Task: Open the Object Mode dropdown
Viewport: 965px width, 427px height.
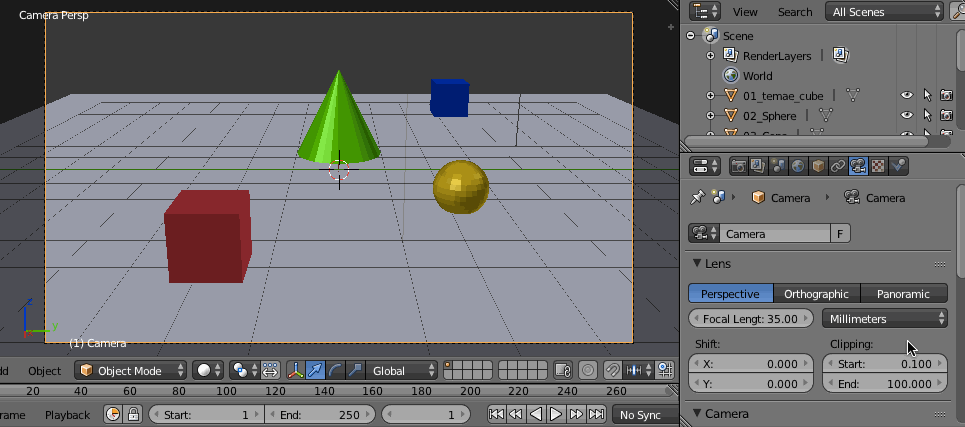Action: [x=130, y=370]
